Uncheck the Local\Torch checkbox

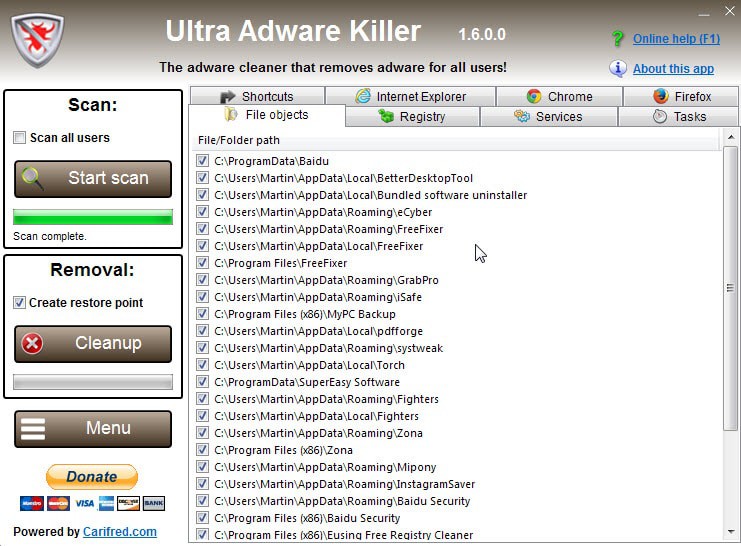tap(202, 365)
